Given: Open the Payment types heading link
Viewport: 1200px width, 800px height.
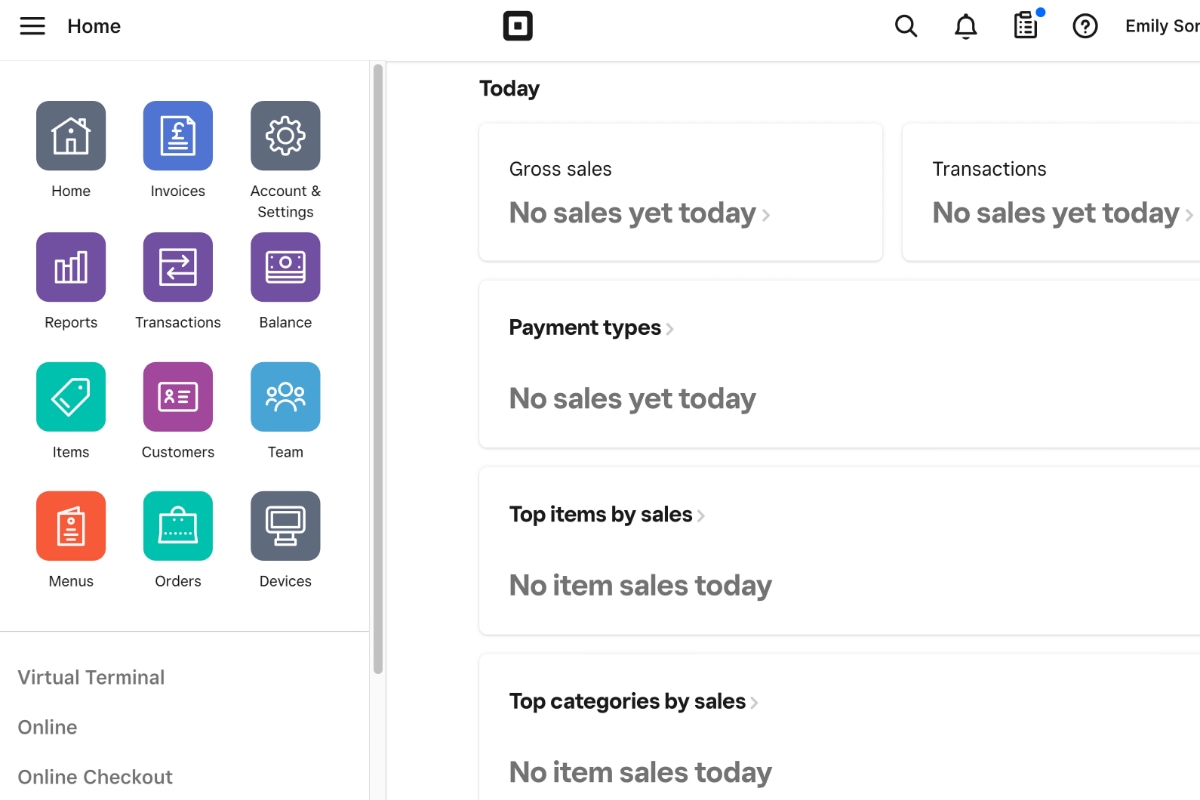Looking at the screenshot, I should point(585,328).
